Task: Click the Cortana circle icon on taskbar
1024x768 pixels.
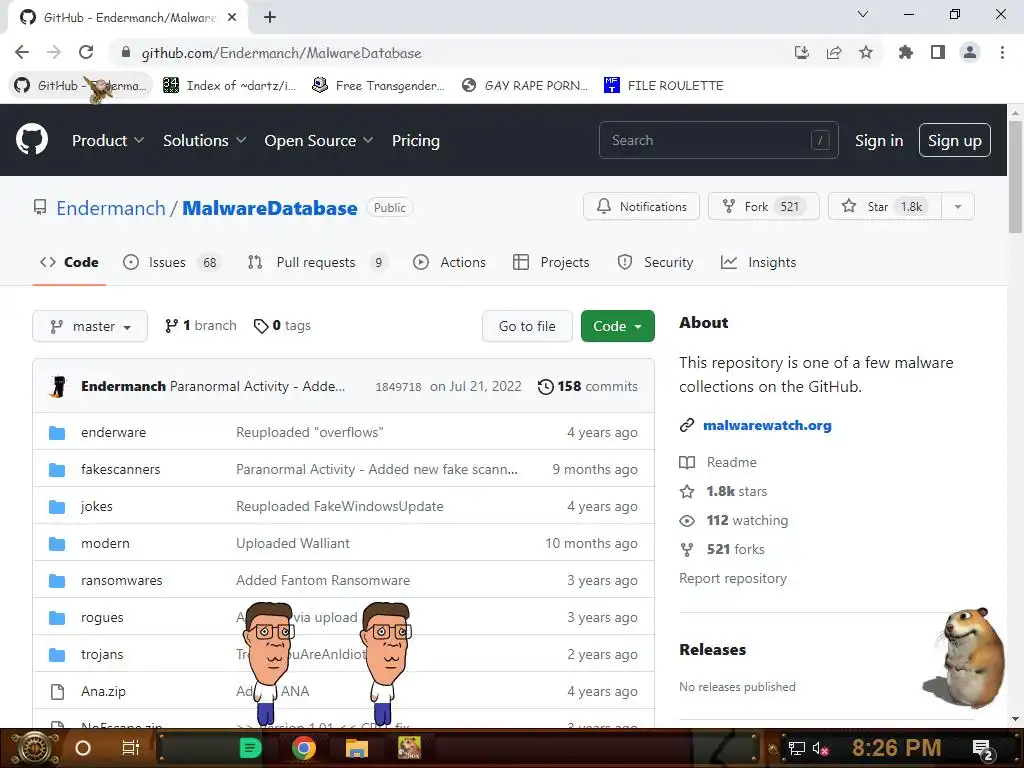Action: point(83,748)
